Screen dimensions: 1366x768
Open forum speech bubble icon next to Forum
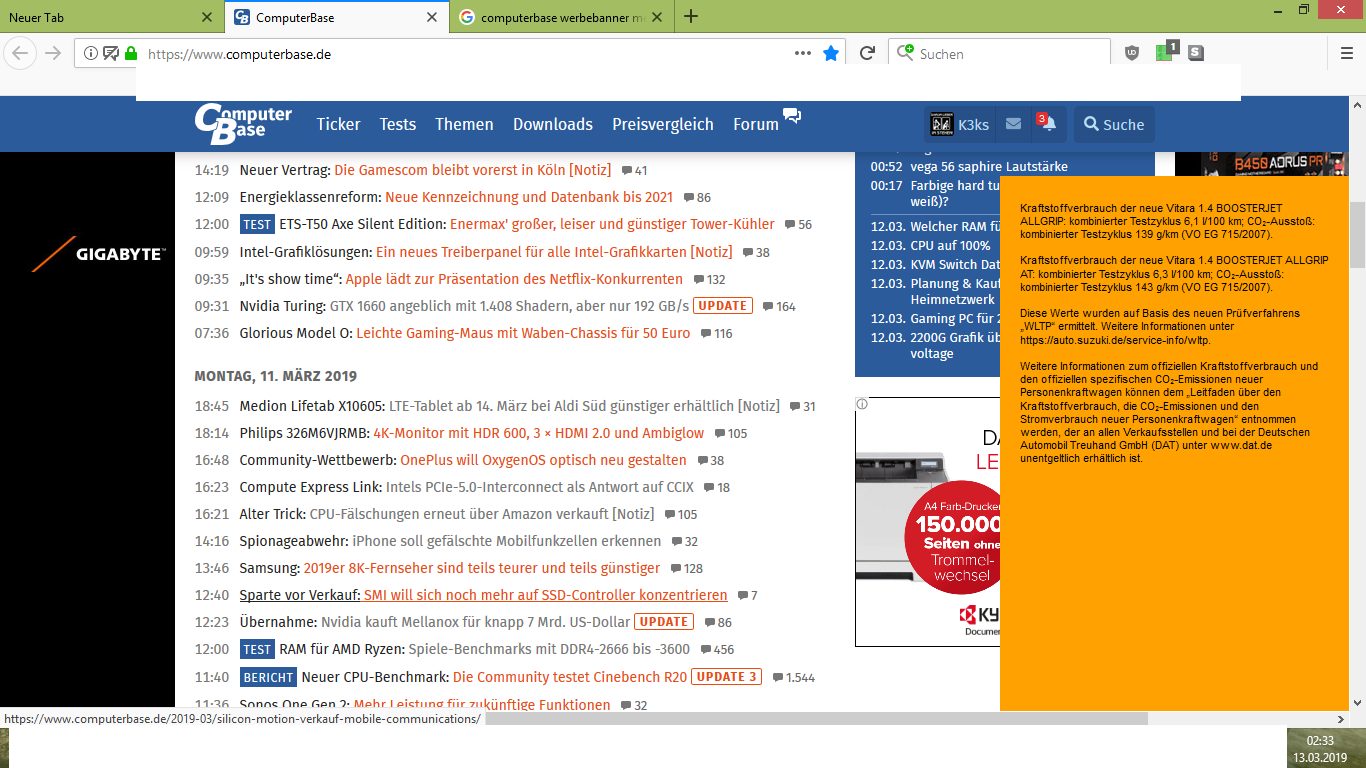click(792, 116)
